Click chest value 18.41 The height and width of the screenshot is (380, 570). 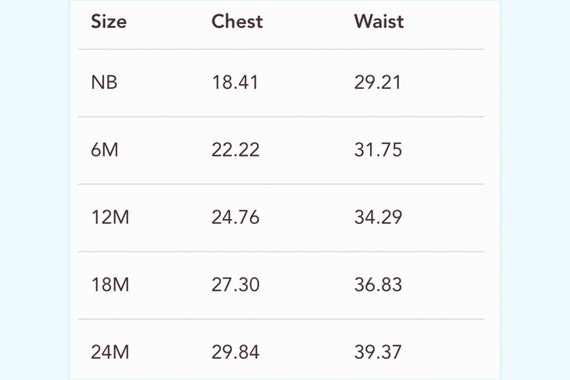(235, 83)
